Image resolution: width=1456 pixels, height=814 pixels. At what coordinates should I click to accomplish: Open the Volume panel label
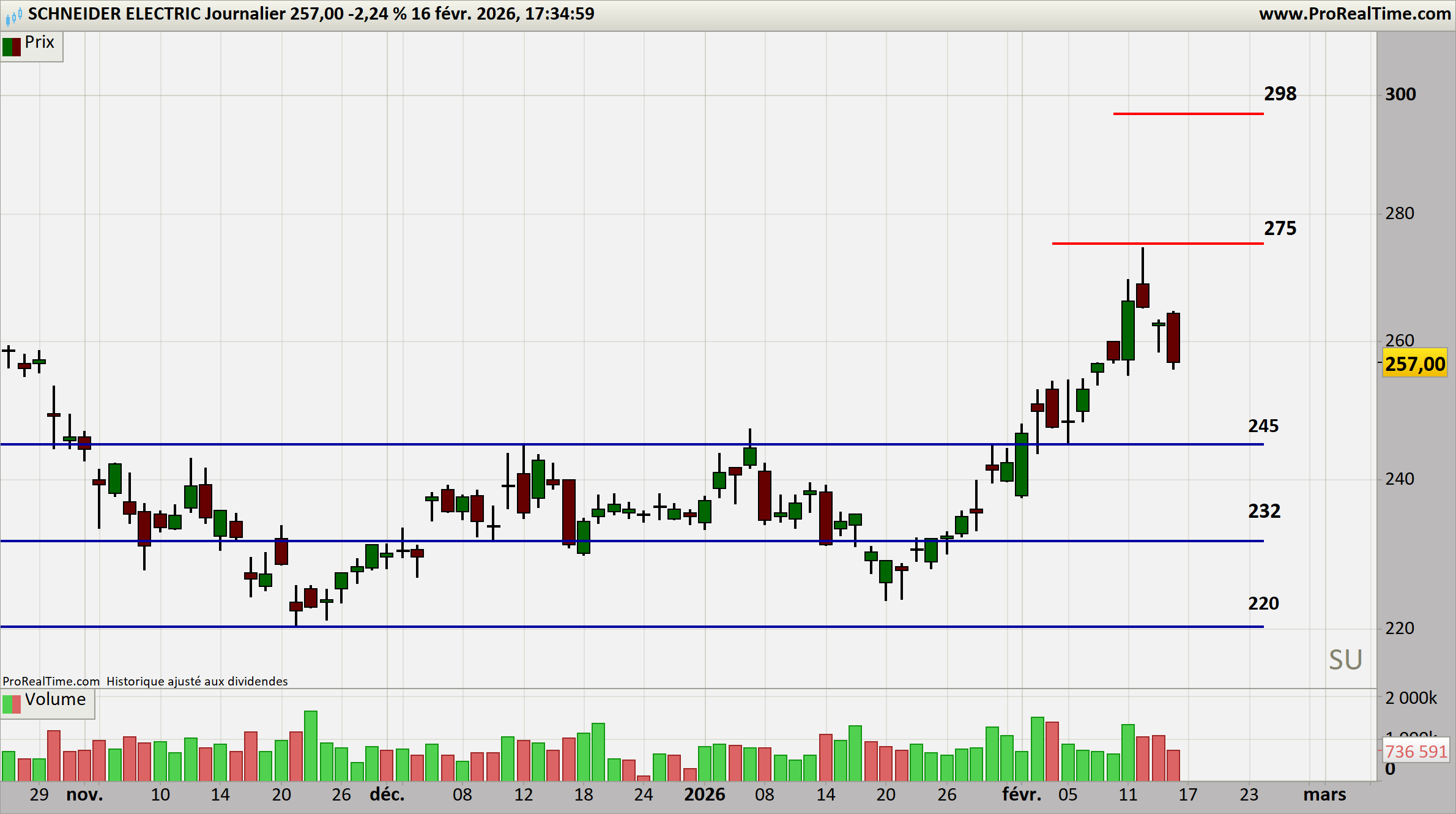[55, 700]
